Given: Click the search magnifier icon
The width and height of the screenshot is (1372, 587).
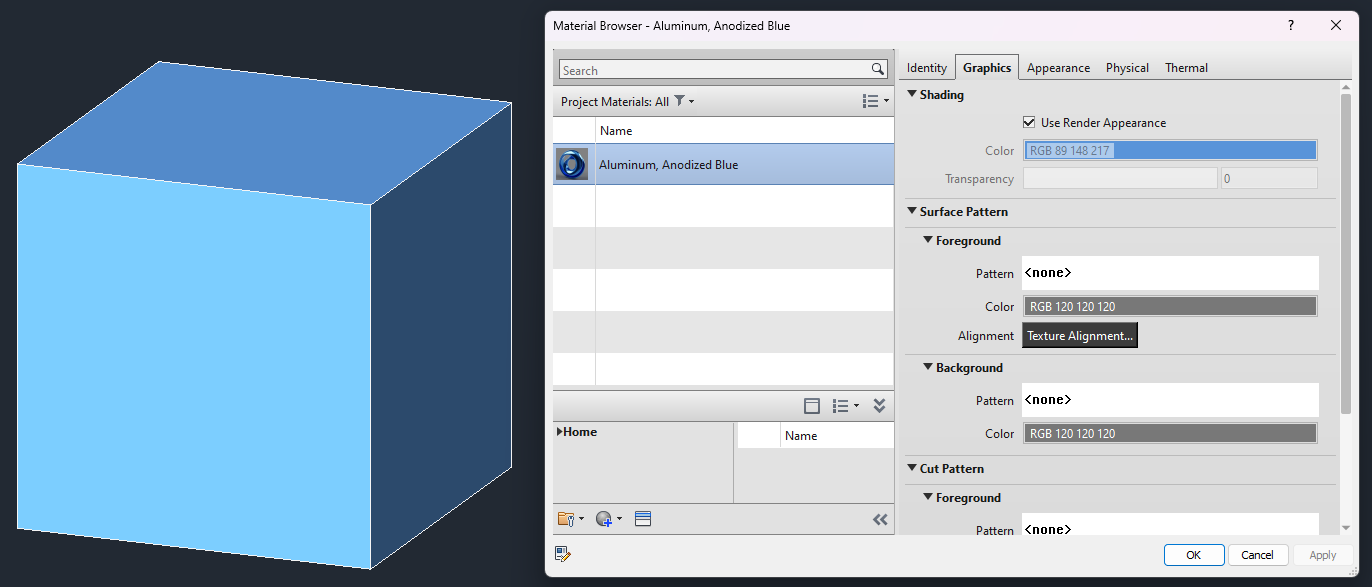Looking at the screenshot, I should pos(878,69).
